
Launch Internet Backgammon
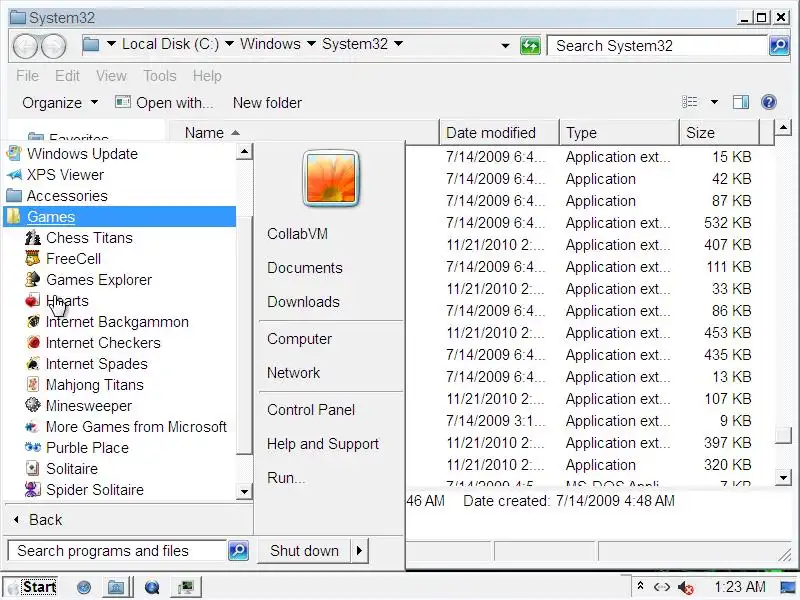(107, 322)
